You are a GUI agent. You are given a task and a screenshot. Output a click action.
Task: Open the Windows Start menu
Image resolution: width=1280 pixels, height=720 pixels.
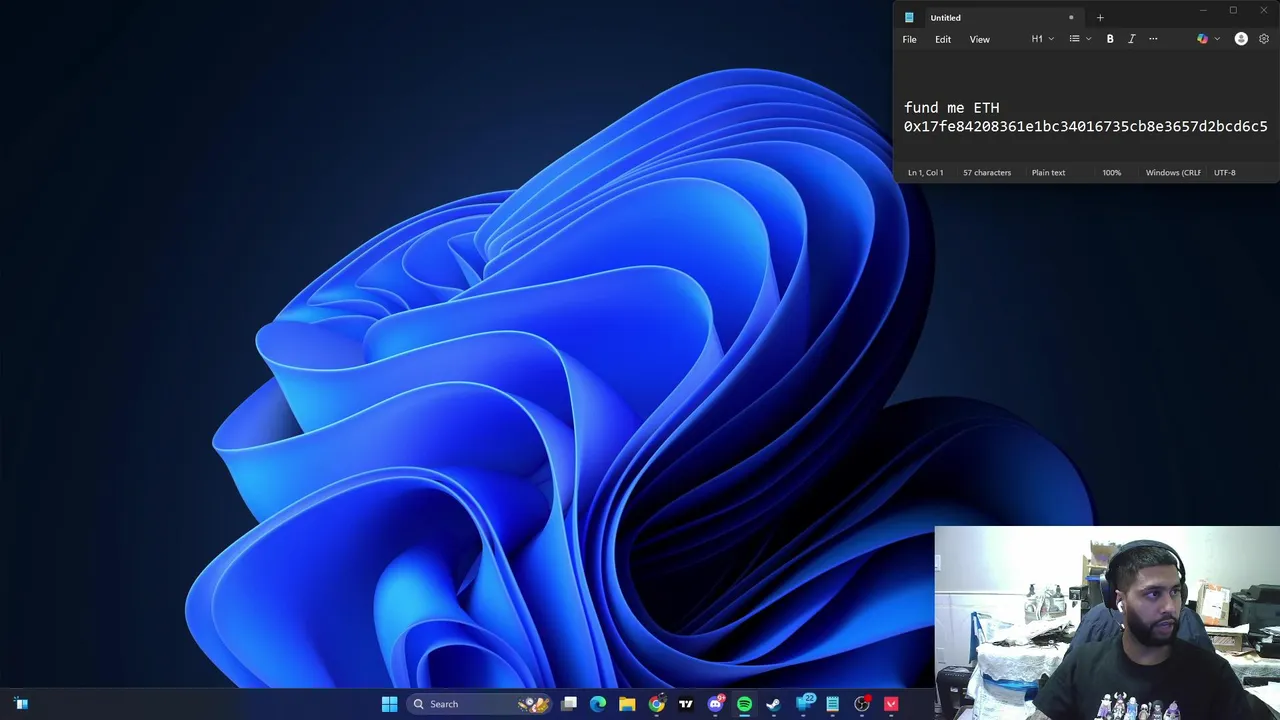(389, 704)
